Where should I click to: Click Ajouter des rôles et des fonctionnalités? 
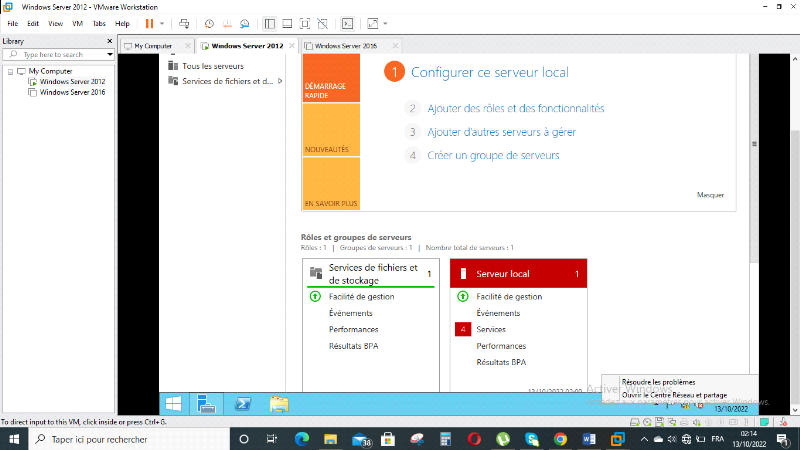515,108
